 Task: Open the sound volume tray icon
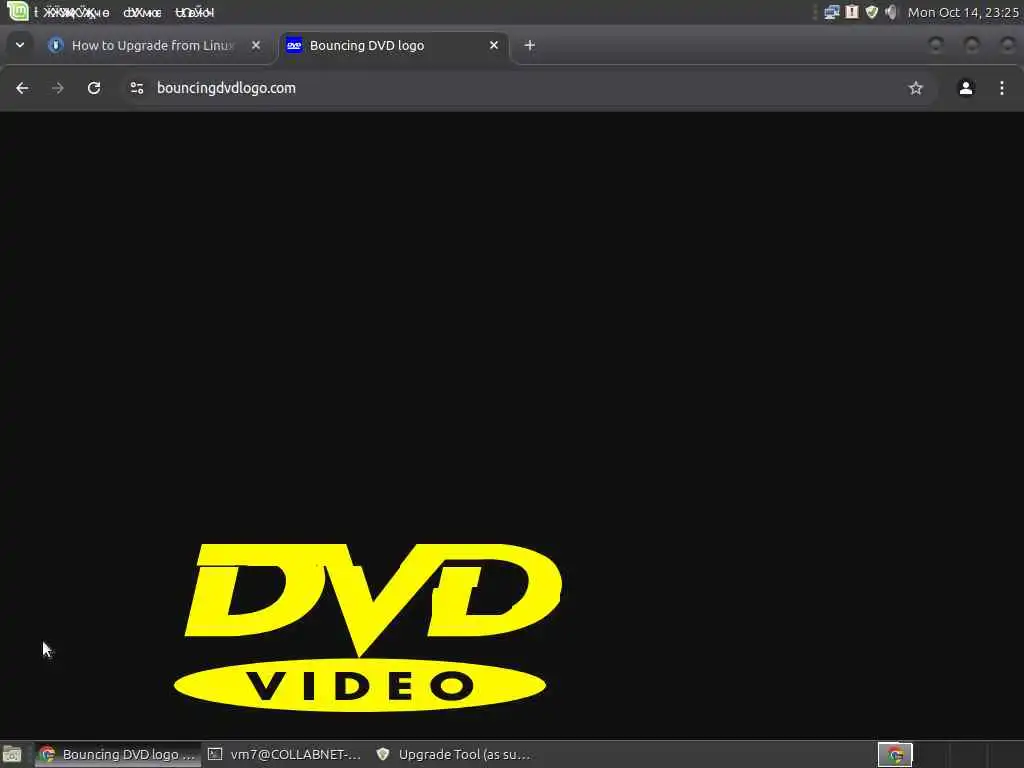pyautogui.click(x=891, y=12)
